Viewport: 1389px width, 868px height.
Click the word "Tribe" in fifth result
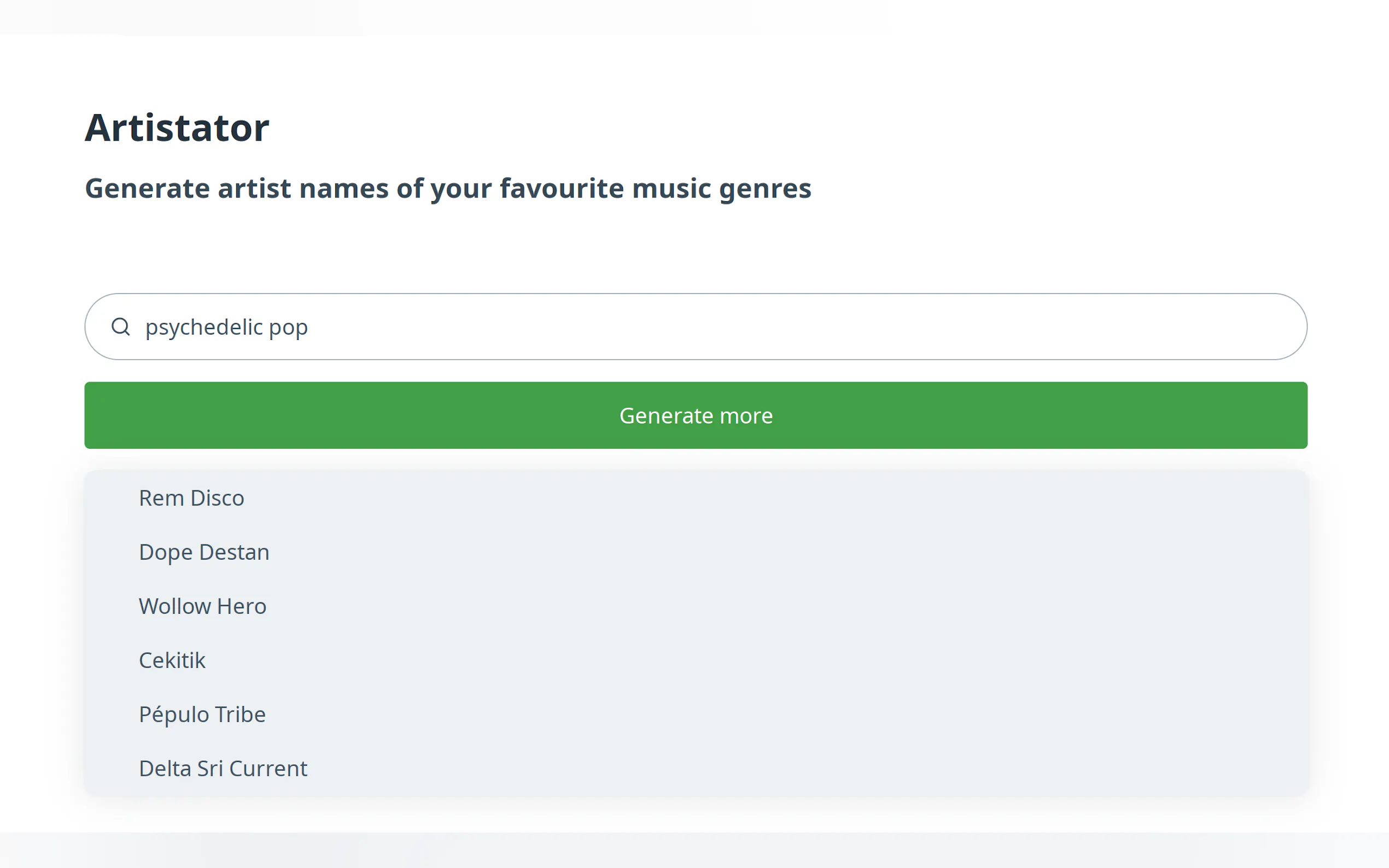click(240, 714)
